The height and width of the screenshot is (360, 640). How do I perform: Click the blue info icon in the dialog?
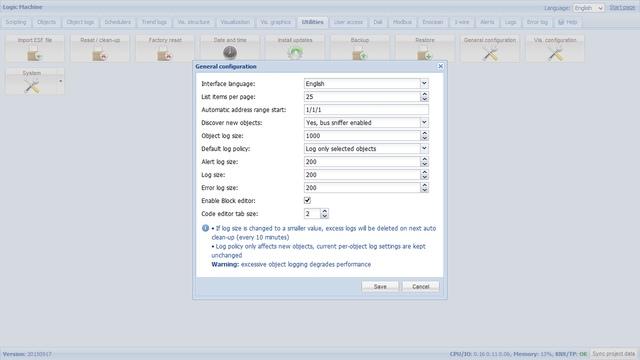[205, 228]
